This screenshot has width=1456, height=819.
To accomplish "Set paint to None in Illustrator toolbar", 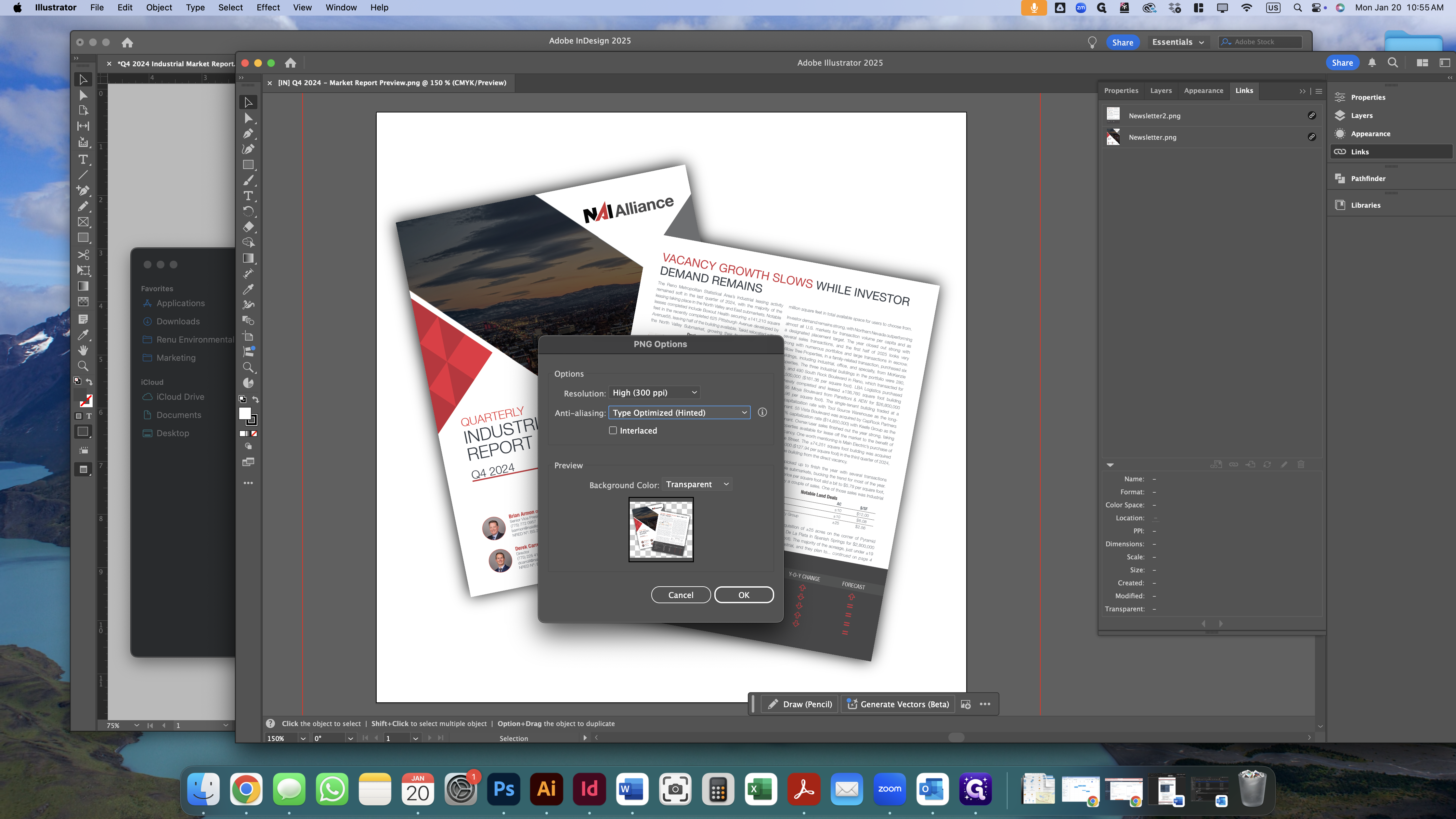I will coord(254,434).
